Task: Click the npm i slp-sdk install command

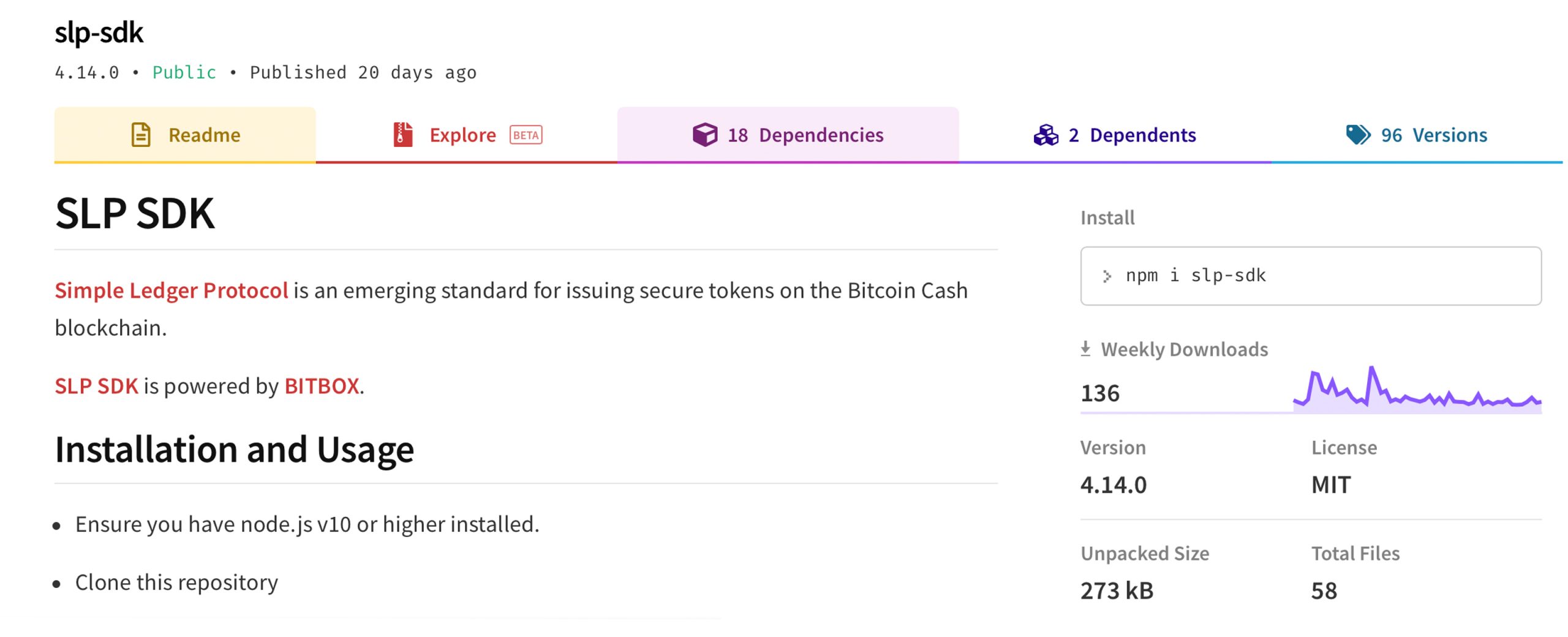Action: (1194, 275)
